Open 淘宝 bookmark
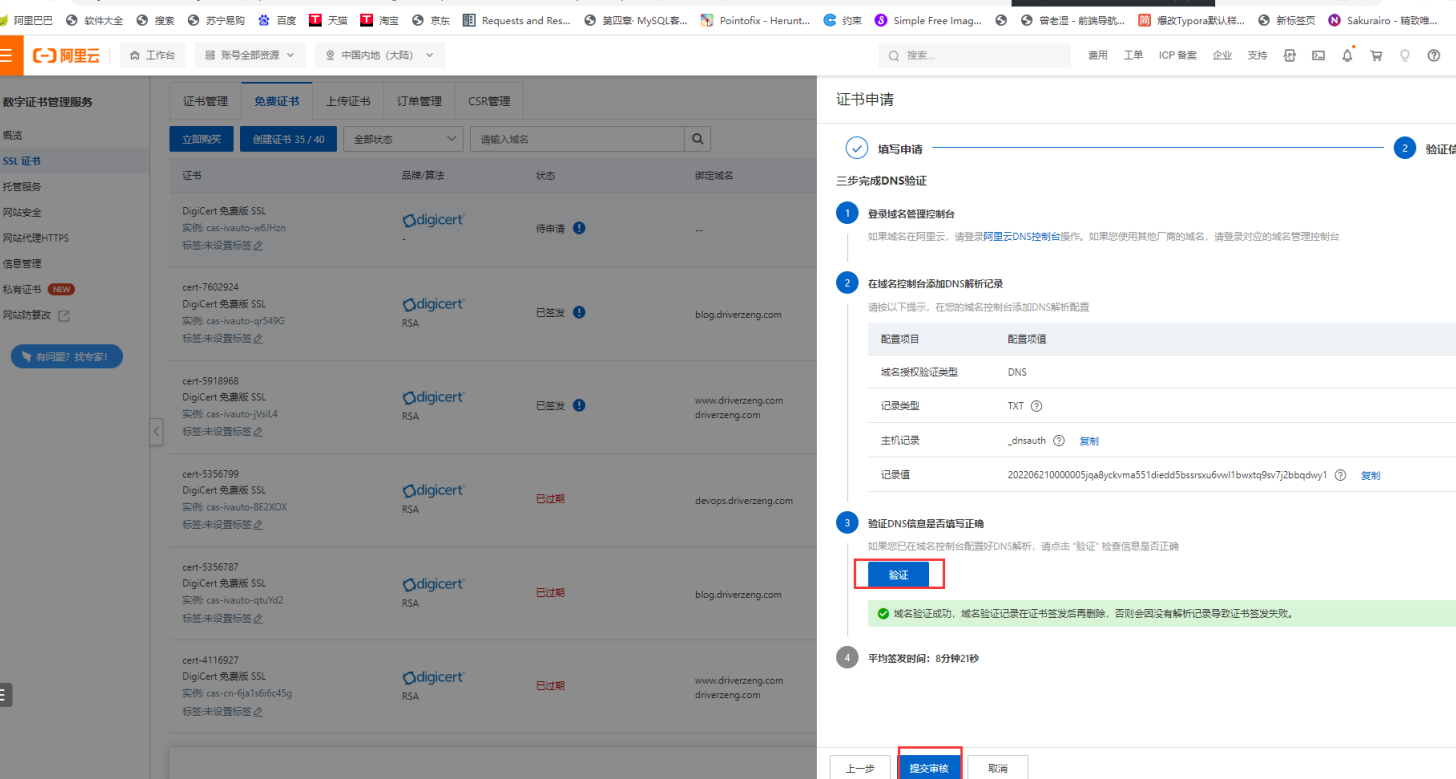This screenshot has width=1456, height=779. 380,20
